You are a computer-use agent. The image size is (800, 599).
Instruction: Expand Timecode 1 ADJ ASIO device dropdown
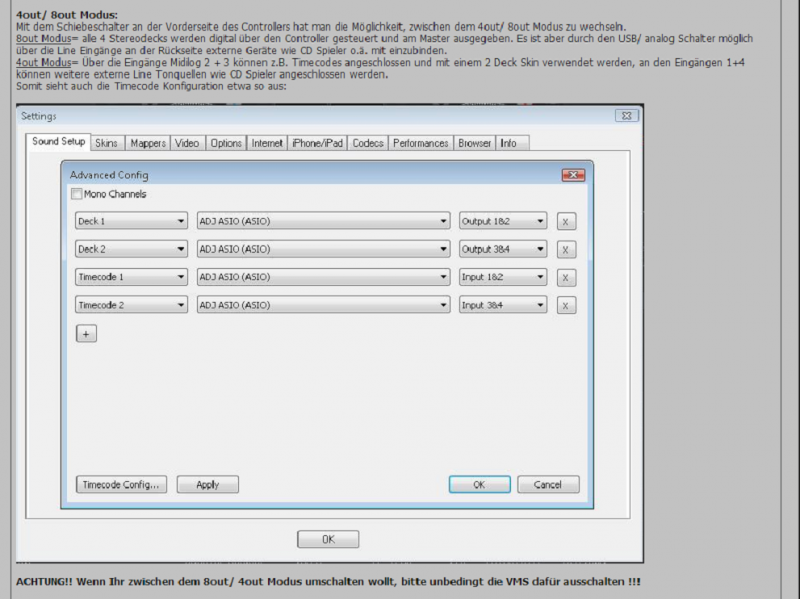pos(322,277)
